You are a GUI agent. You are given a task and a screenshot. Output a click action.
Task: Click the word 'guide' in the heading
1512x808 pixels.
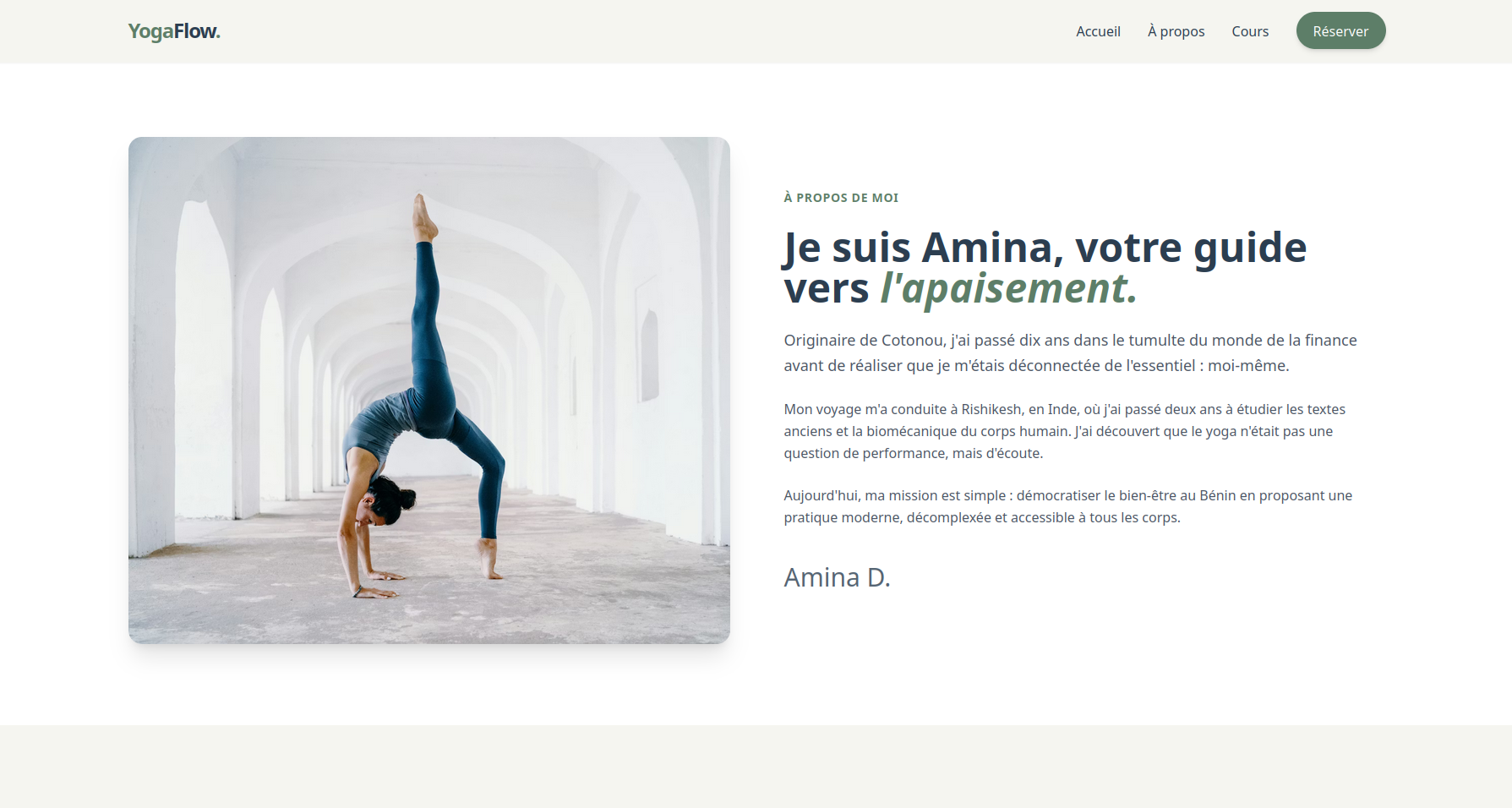1250,248
